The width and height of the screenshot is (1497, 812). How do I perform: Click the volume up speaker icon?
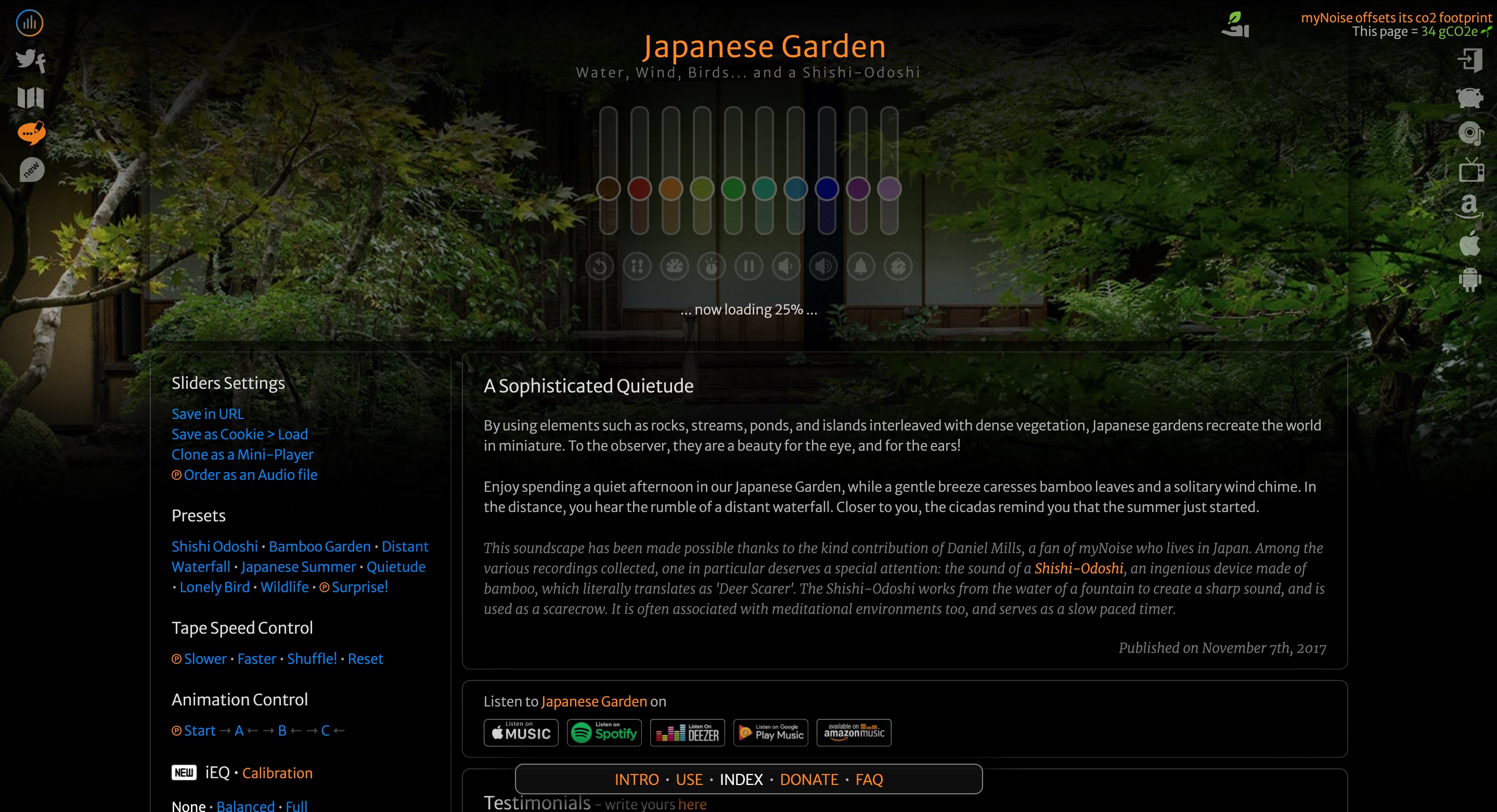coord(823,267)
